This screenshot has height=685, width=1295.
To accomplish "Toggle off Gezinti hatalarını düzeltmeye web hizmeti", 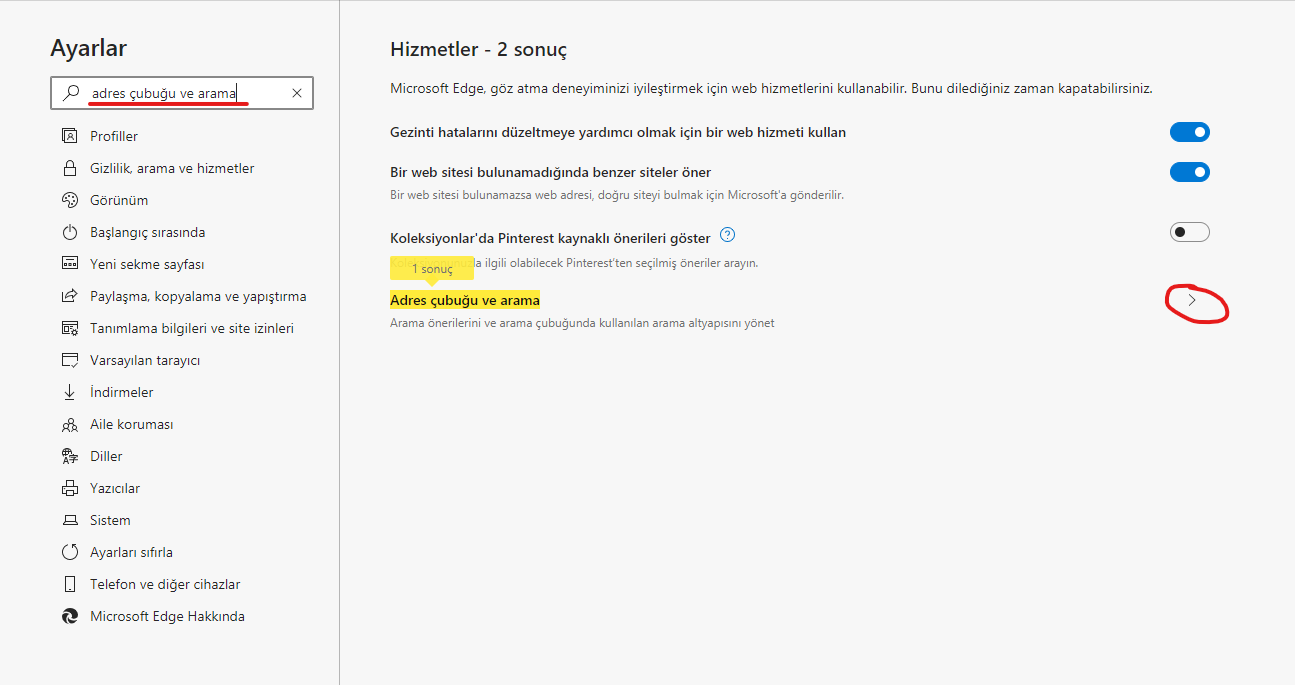I will (1190, 132).
